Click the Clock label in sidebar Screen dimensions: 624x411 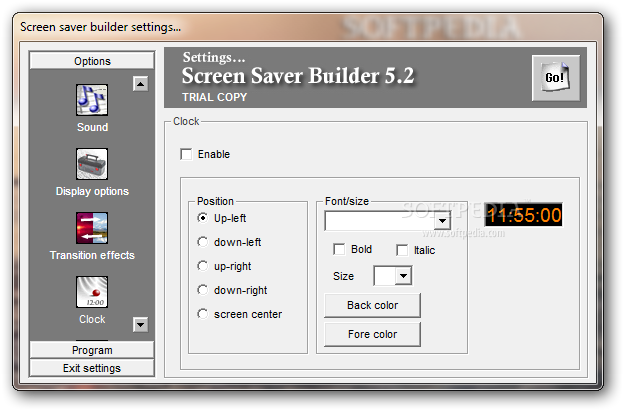[x=92, y=319]
